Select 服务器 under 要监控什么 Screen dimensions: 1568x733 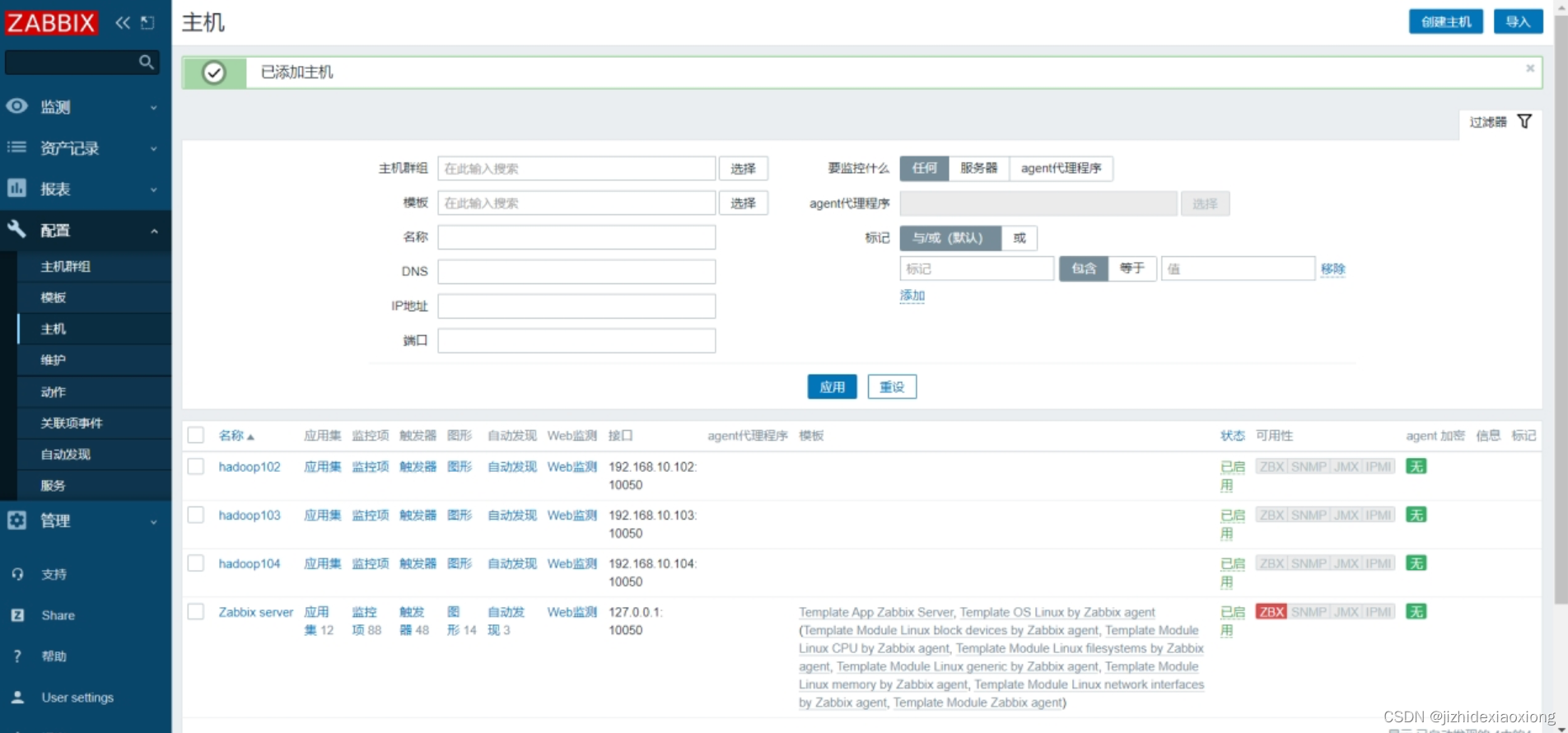(978, 168)
